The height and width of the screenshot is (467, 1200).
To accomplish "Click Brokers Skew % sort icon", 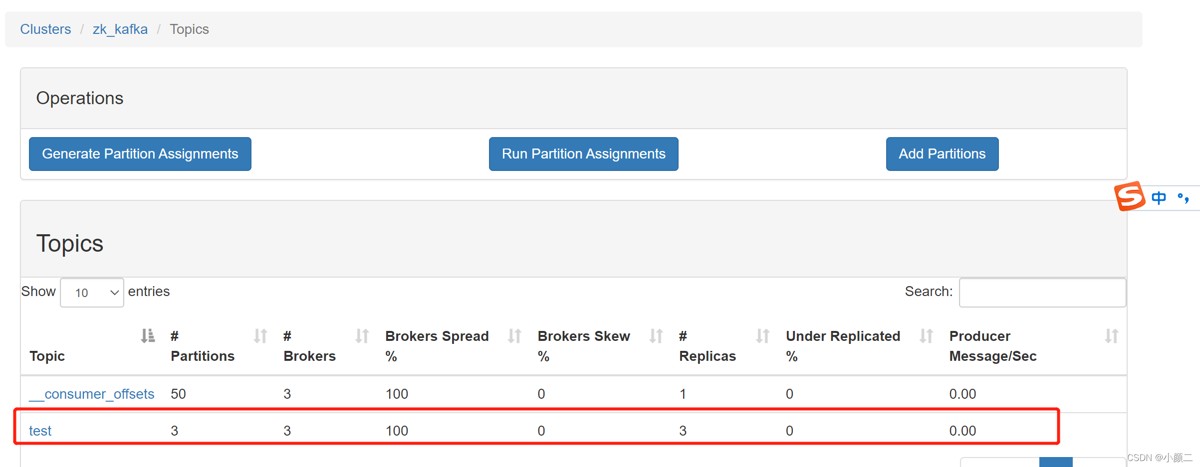I will [656, 336].
